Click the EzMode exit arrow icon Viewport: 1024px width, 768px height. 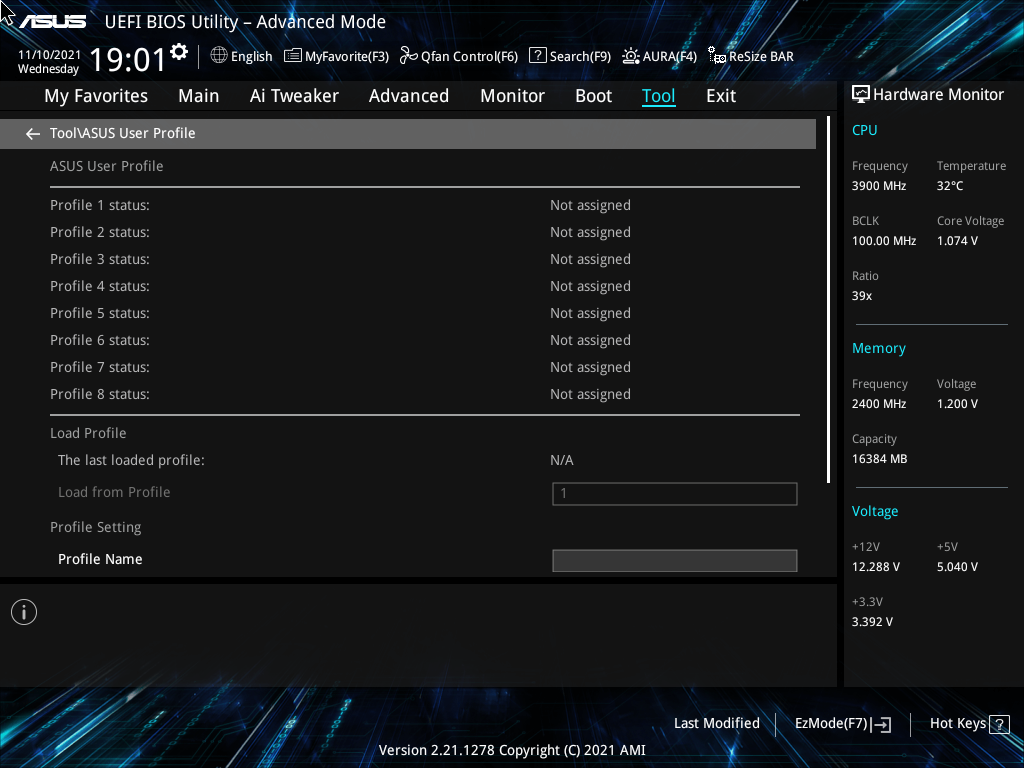(x=882, y=724)
